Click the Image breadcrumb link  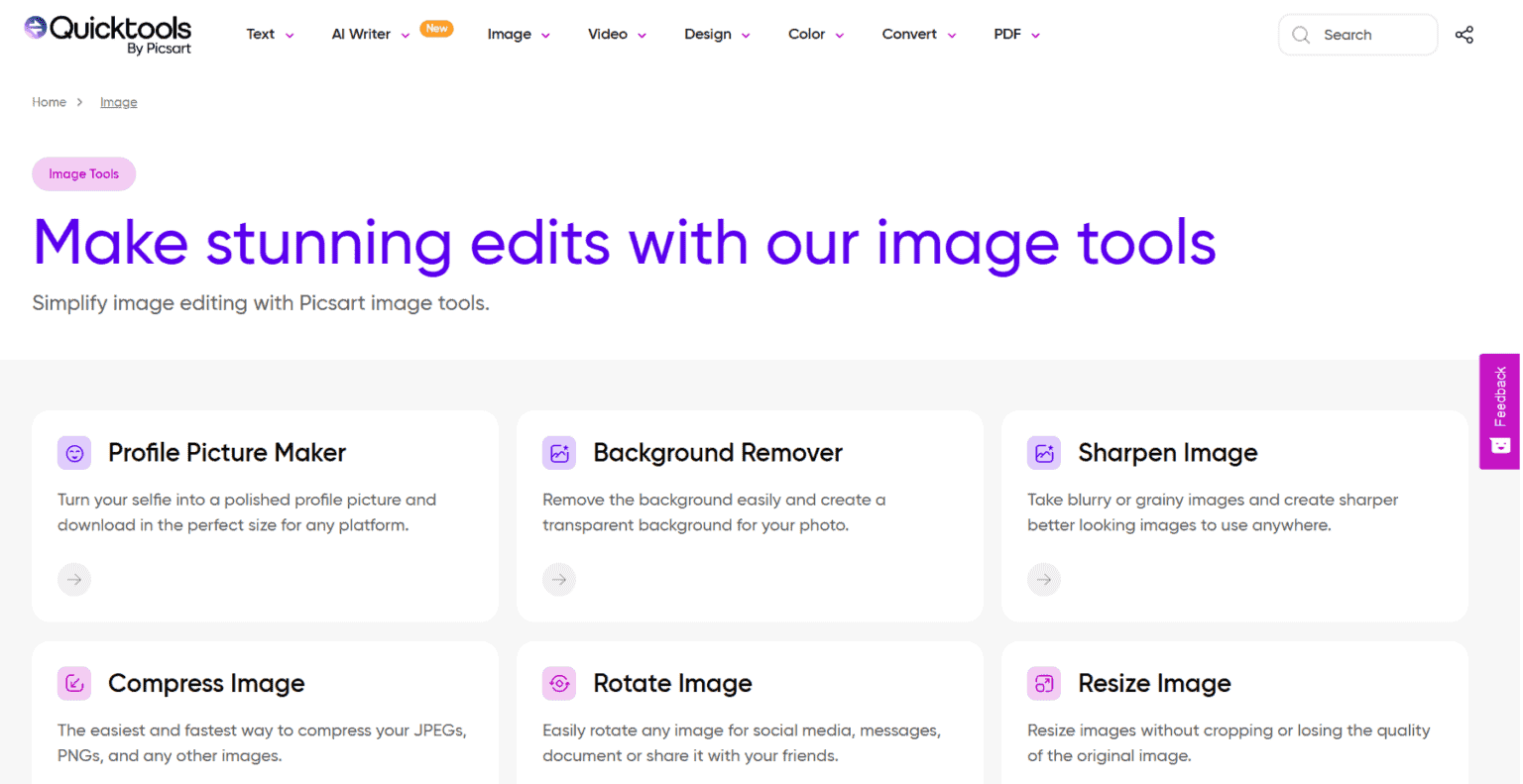[x=119, y=102]
